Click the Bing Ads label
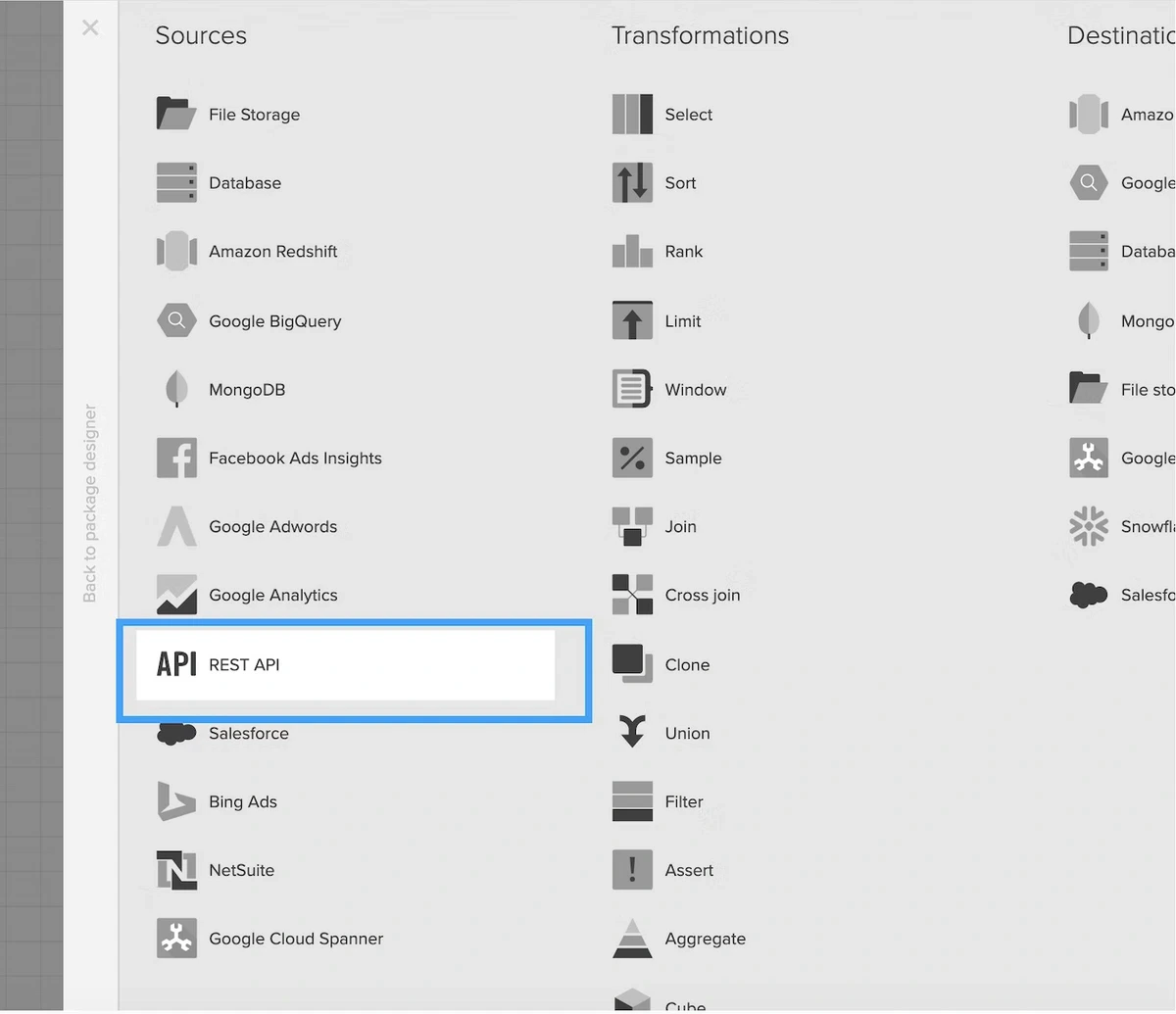 click(x=243, y=802)
